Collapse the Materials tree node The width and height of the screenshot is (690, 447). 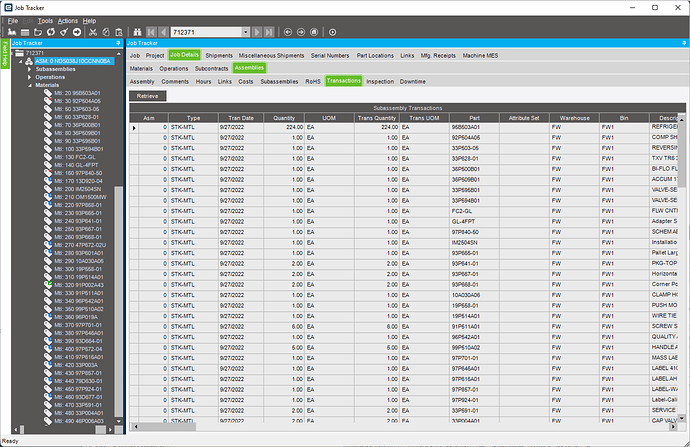coord(29,85)
